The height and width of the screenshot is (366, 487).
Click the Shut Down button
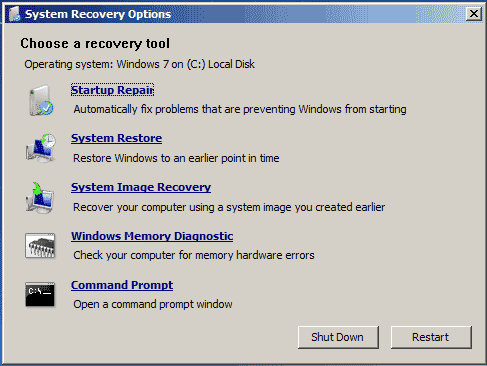pos(338,337)
